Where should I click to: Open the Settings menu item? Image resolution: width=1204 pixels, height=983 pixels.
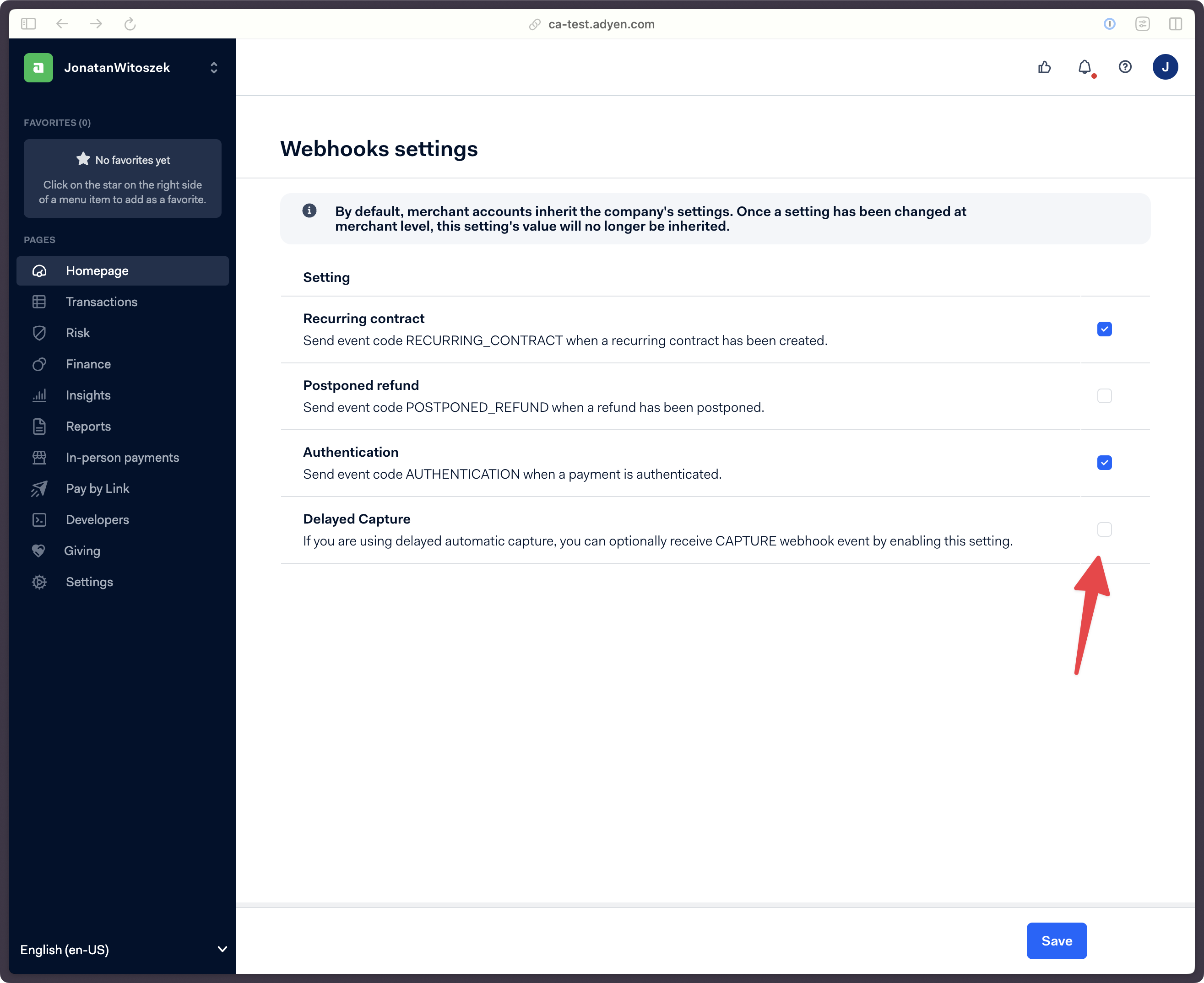89,581
